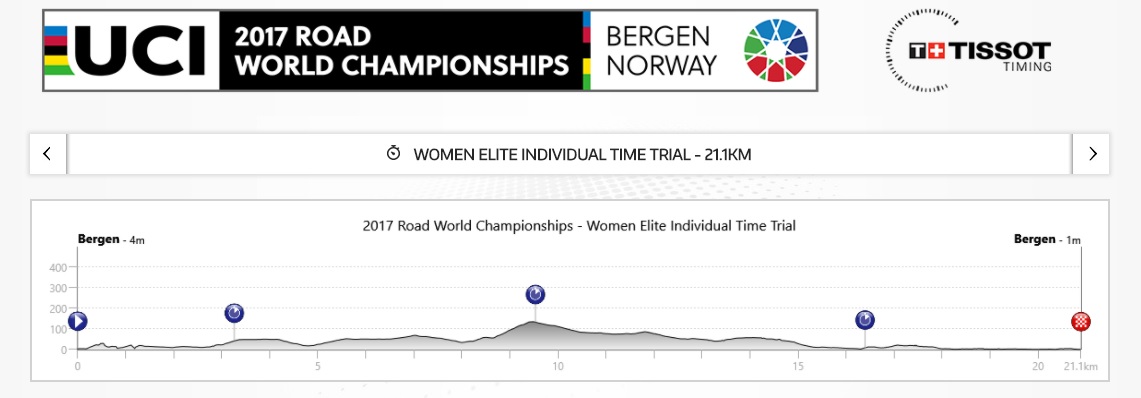This screenshot has width=1141, height=398.
Task: Click the Bergen colorful star emblem
Action: click(776, 50)
